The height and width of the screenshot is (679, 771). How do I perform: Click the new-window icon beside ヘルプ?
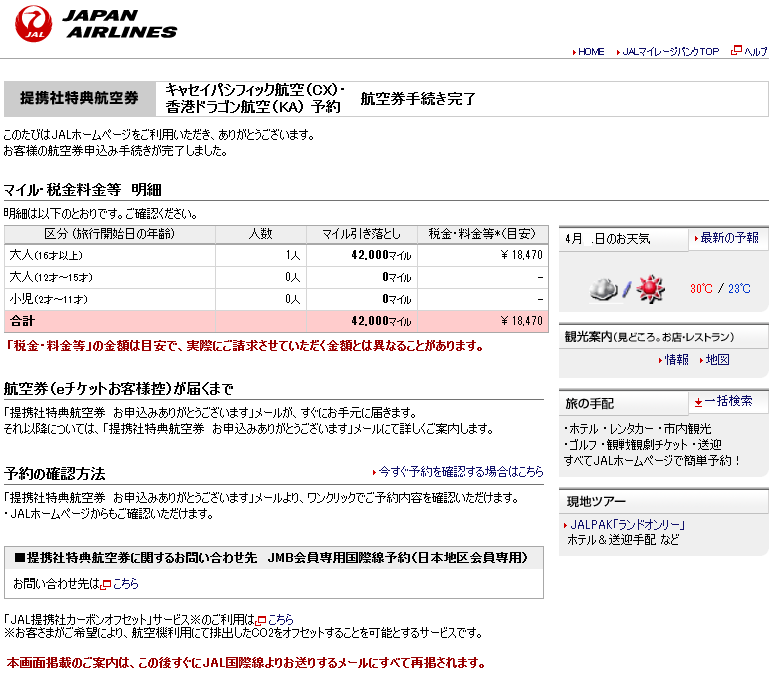pyautogui.click(x=736, y=50)
